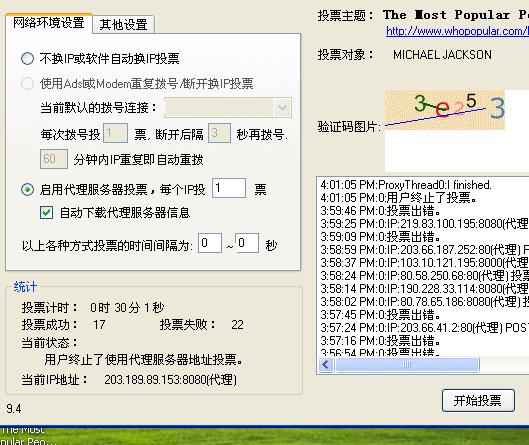Click the 60-minute IP repeat field
Image resolution: width=529 pixels, height=445 pixels.
point(54,159)
